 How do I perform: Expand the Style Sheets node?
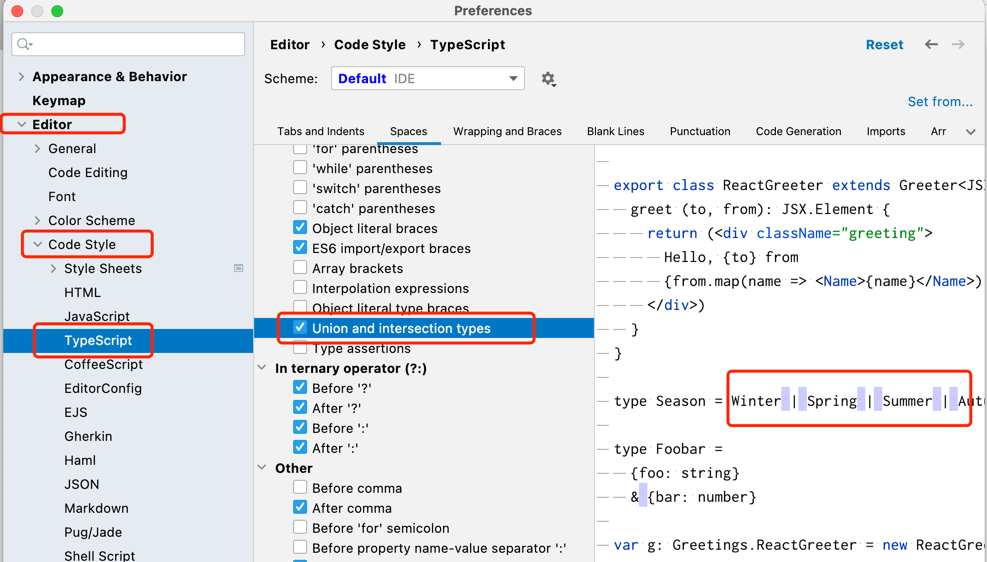click(x=53, y=268)
